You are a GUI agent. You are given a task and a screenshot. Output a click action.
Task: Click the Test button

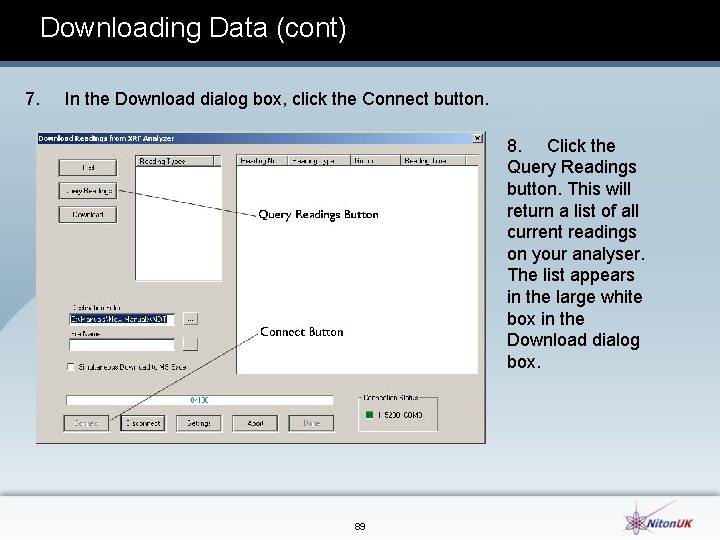(x=88, y=168)
